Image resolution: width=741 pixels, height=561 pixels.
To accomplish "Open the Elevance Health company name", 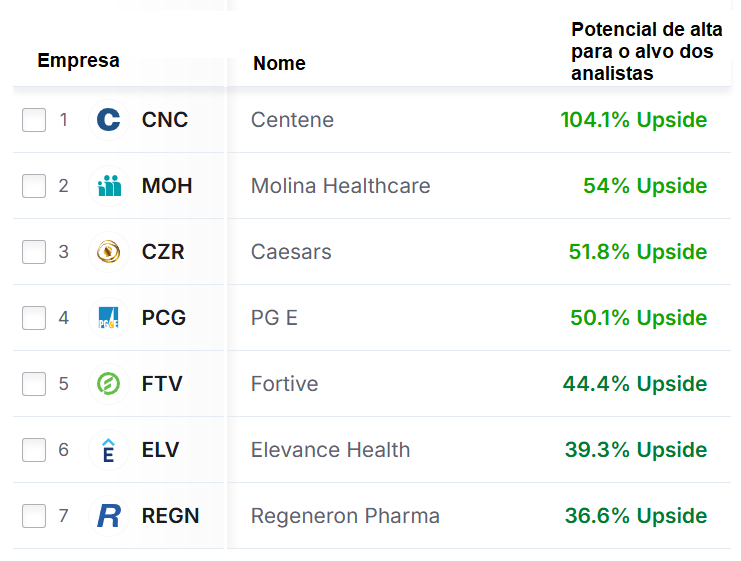I will (x=330, y=450).
